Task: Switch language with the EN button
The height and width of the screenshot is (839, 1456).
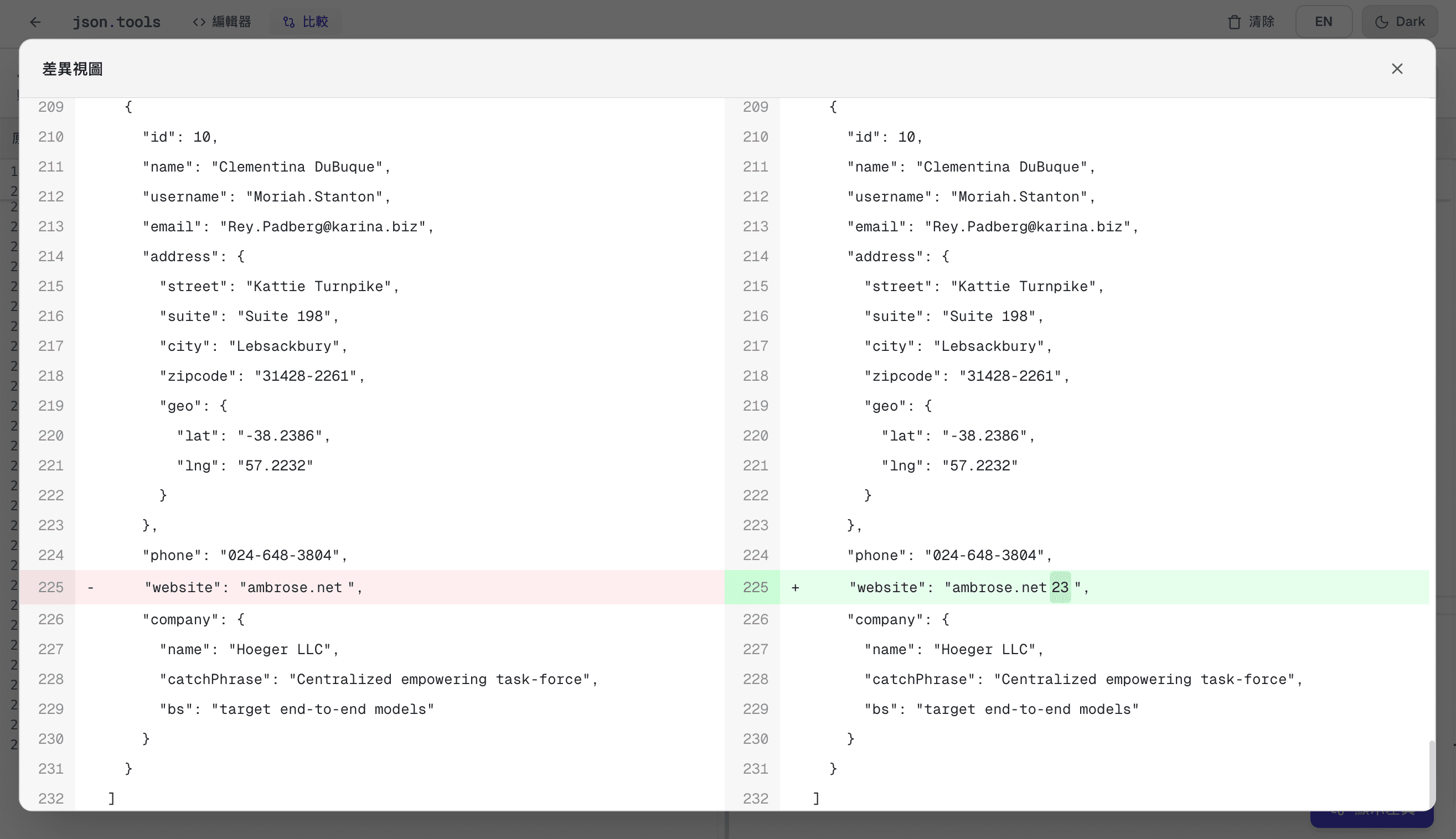Action: click(x=1324, y=22)
